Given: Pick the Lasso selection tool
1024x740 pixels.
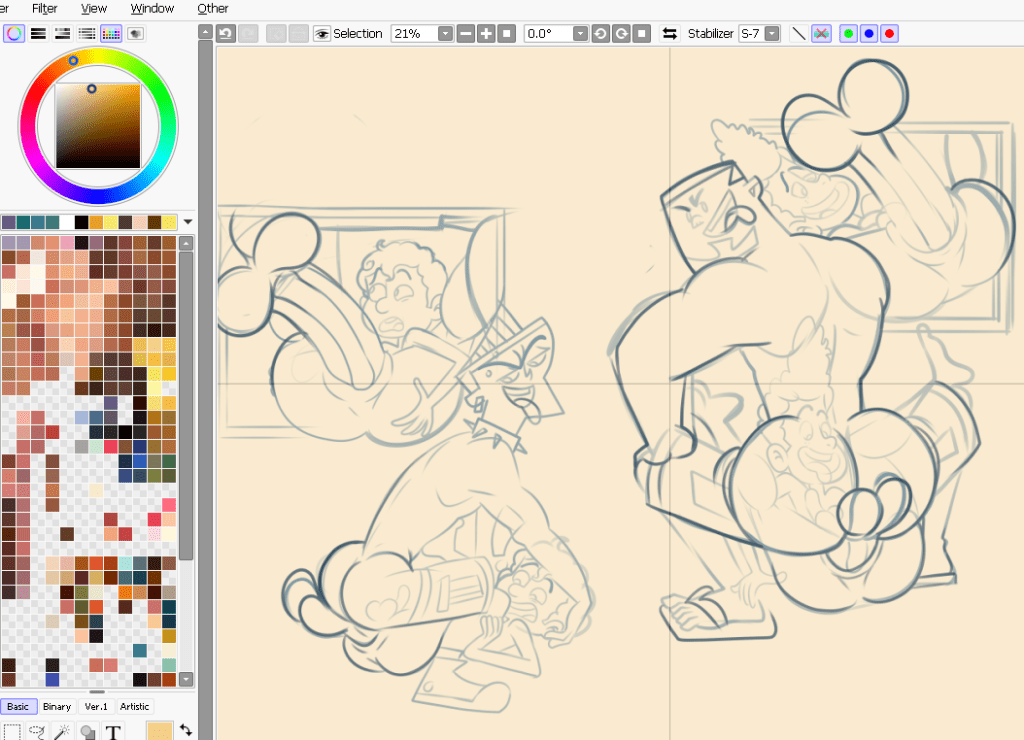Looking at the screenshot, I should pos(38,732).
